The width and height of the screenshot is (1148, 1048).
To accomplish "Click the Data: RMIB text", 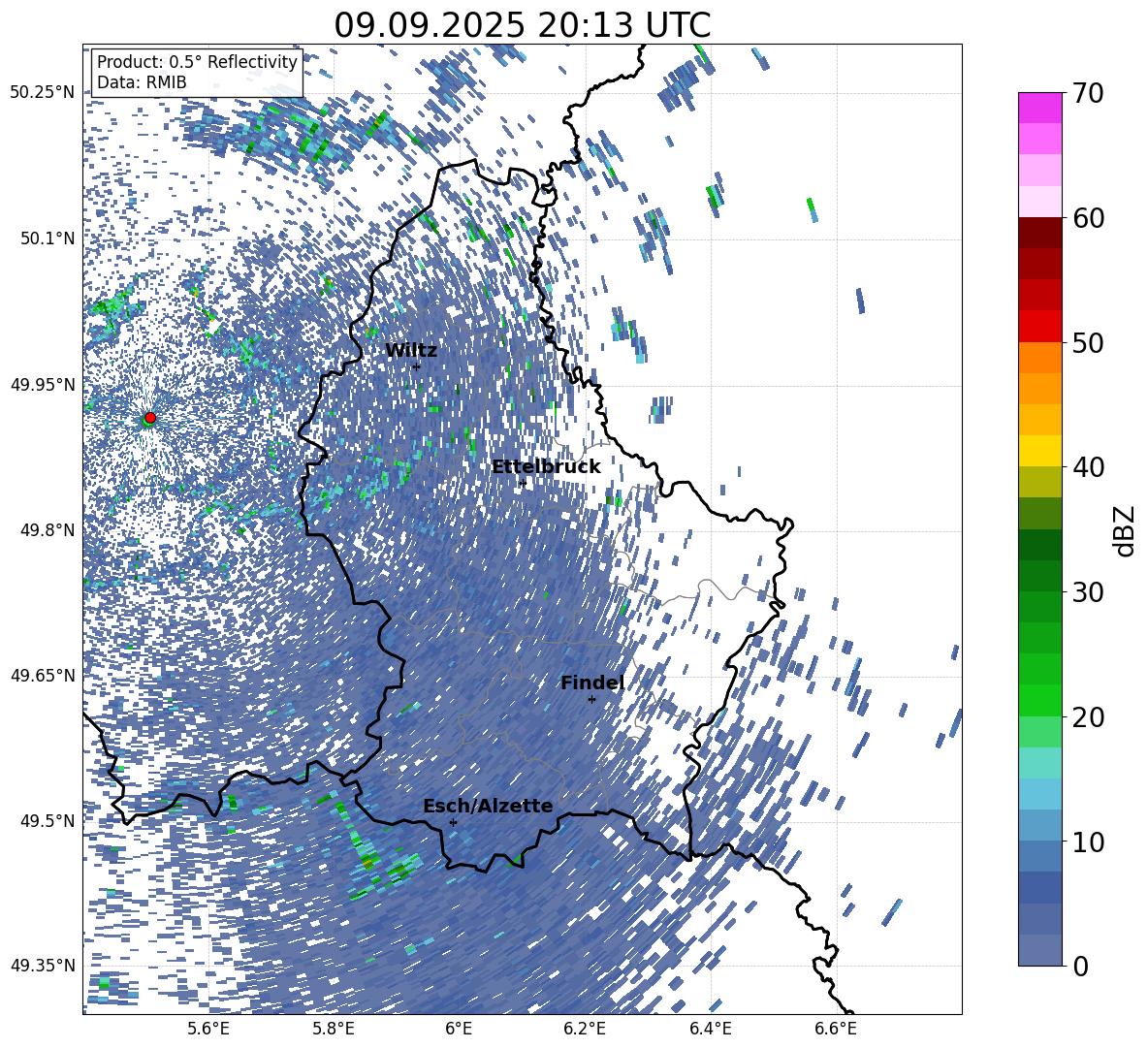I will [x=142, y=82].
